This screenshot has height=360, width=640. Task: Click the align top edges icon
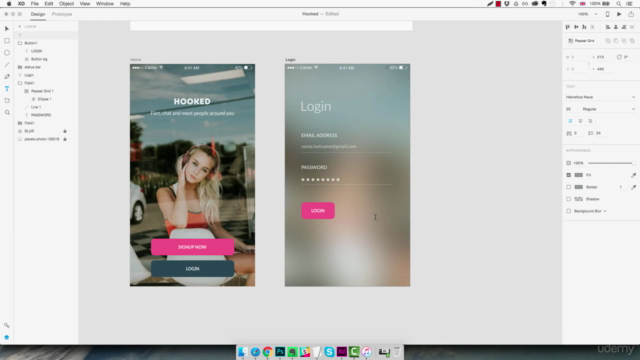click(568, 27)
